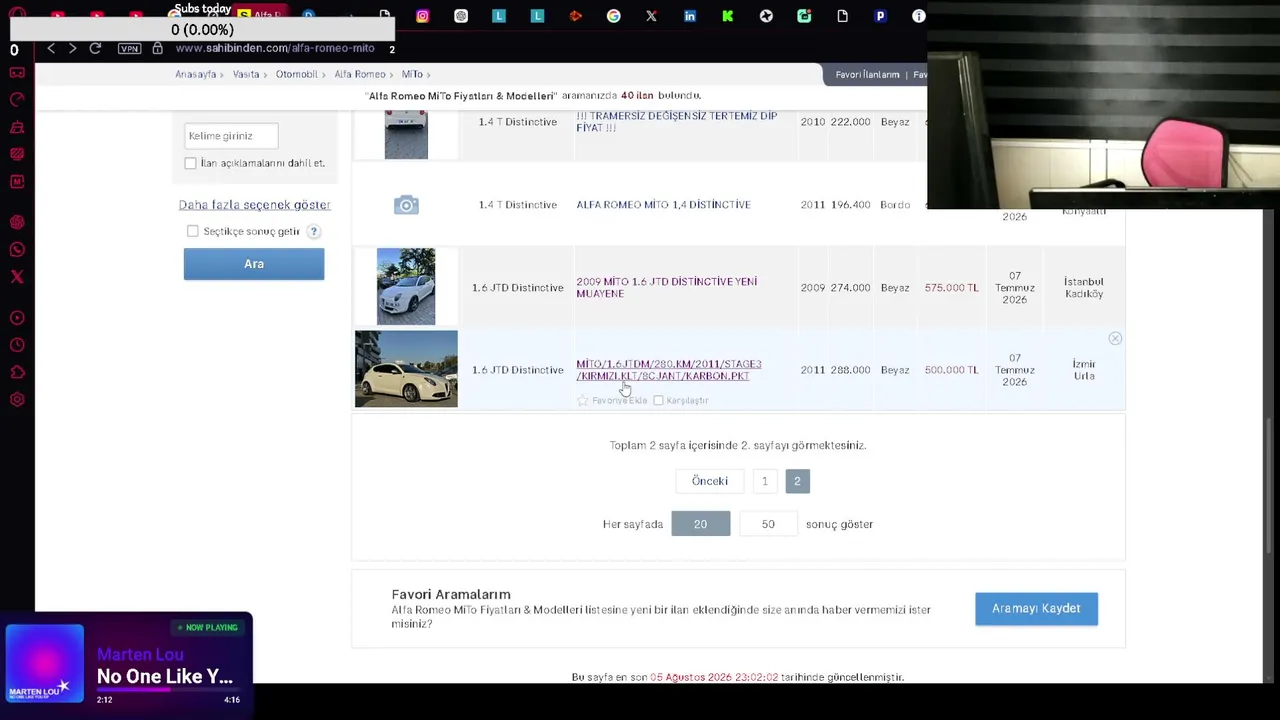Screen dimensions: 1280x720
Task: Open thumbnail of the 2011 İzmir Mito
Action: [406, 369]
